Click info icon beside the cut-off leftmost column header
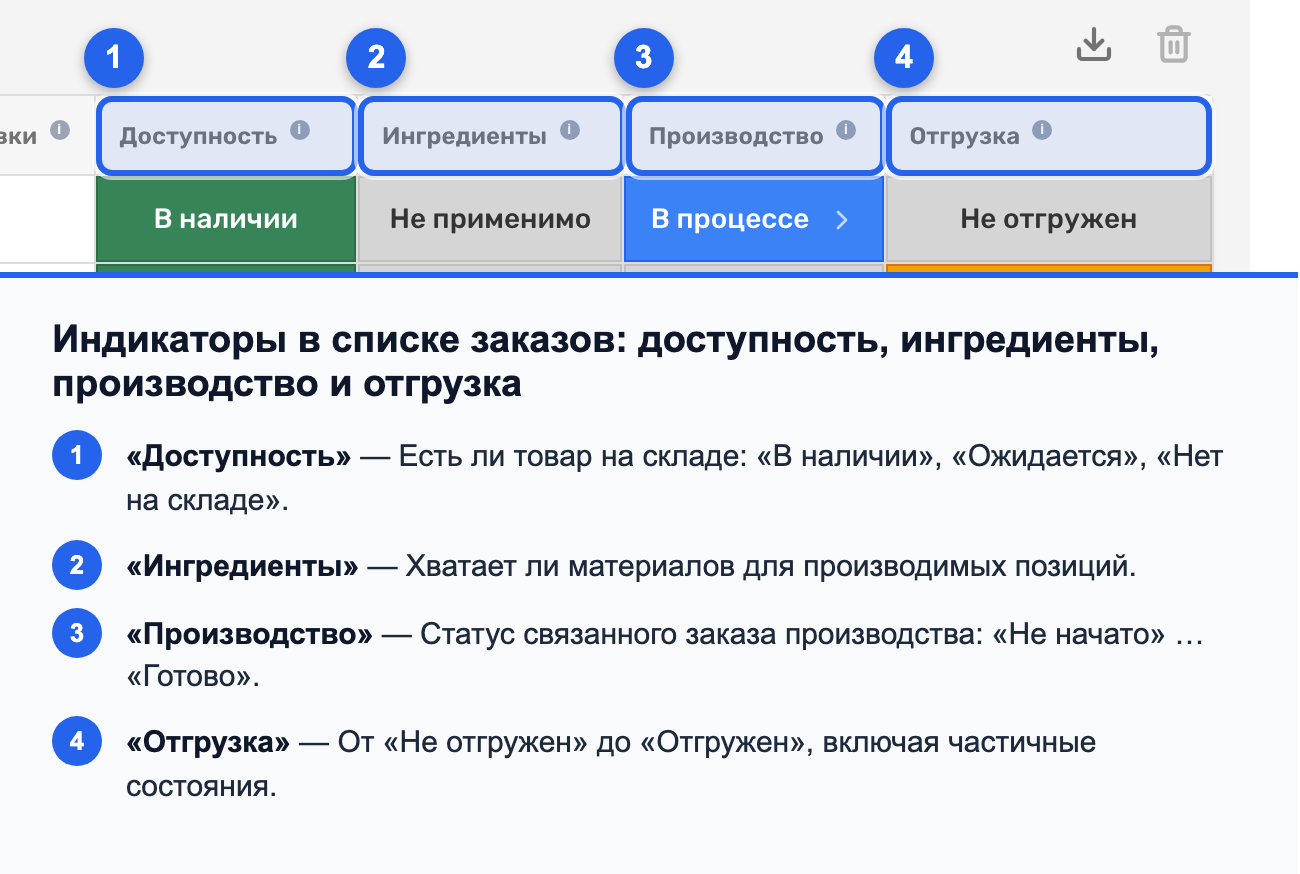The image size is (1300, 874). (60, 130)
